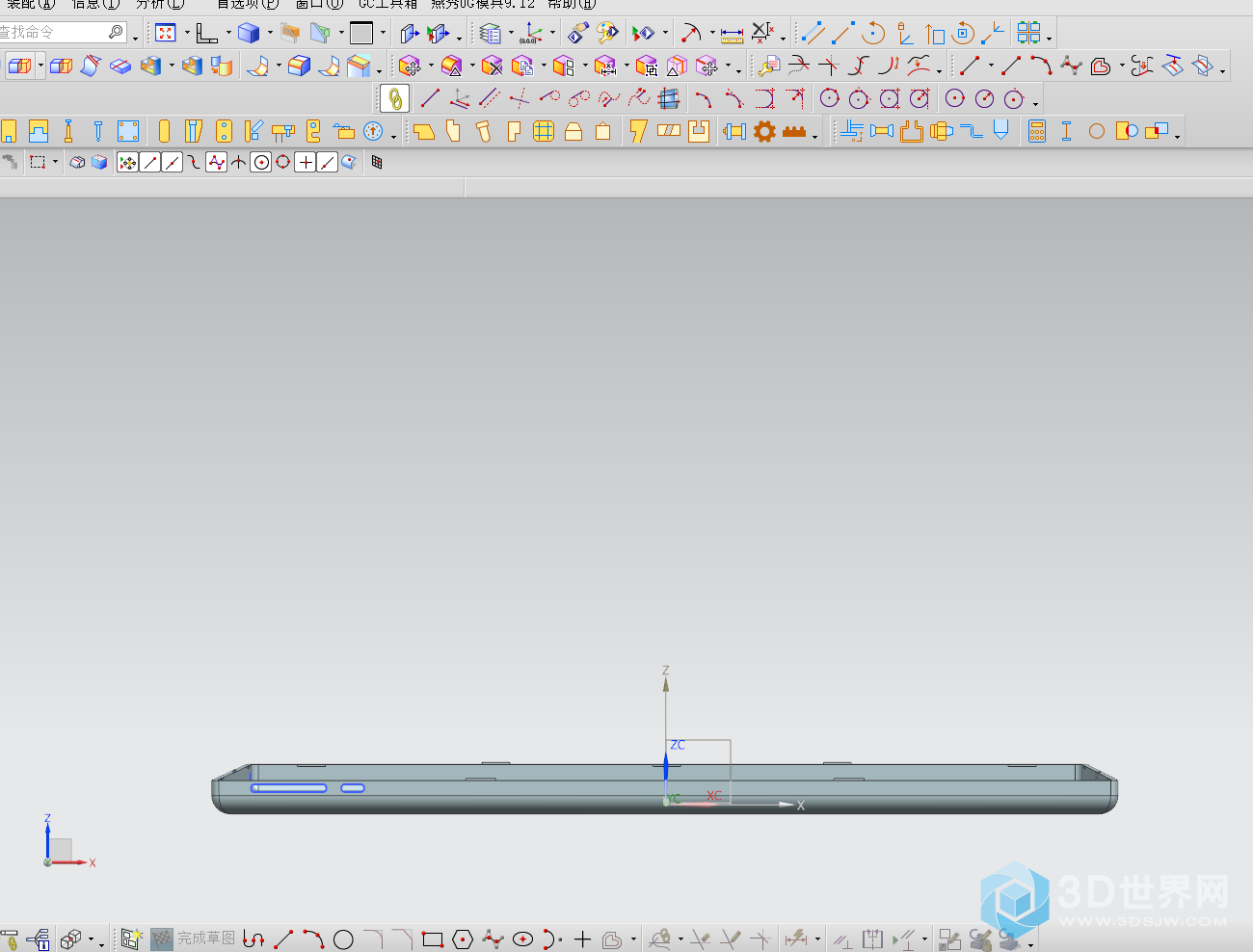
Task: Click the arc tool in curve toolbar
Action: pyautogui.click(x=1040, y=66)
